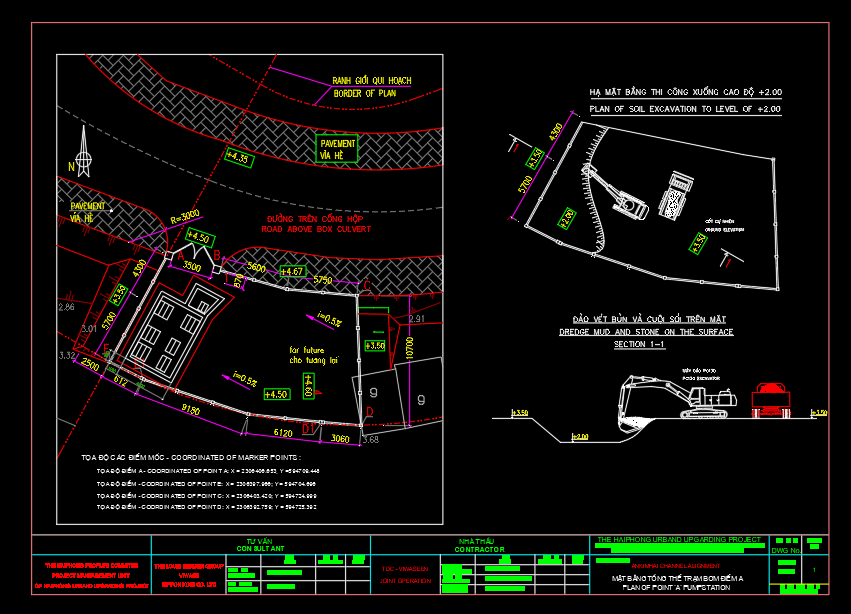
Task: Select the ROAD ABOVE BOX CULVERT text
Action: [317, 229]
